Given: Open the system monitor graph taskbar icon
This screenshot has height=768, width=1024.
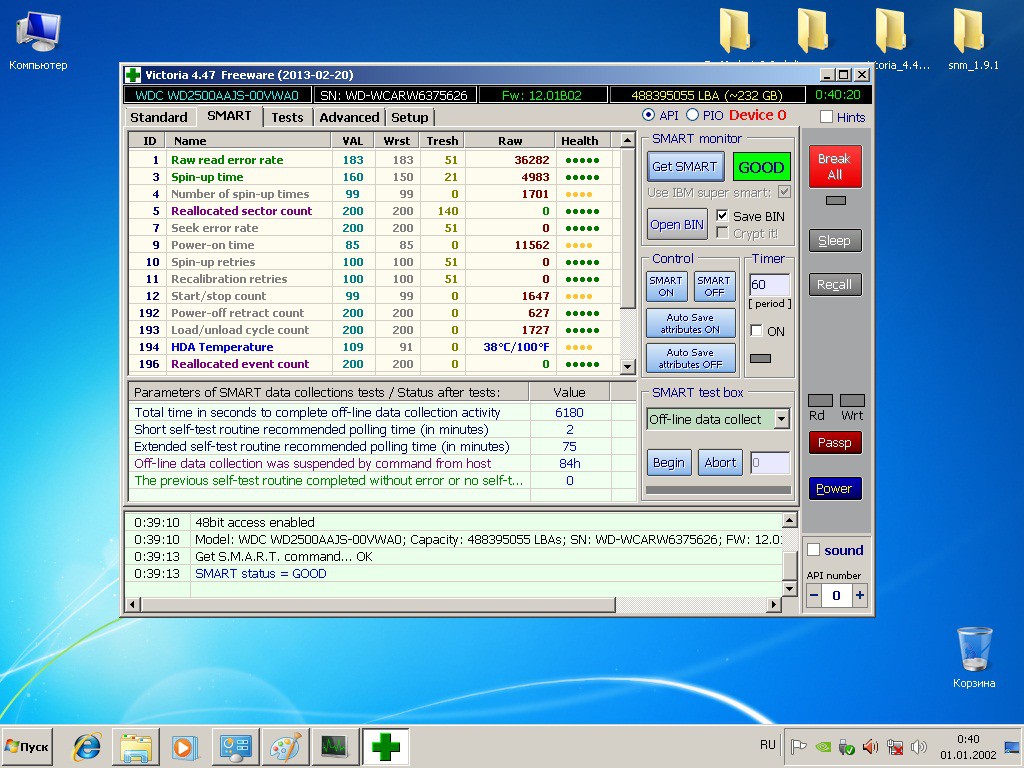Looking at the screenshot, I should tap(335, 746).
